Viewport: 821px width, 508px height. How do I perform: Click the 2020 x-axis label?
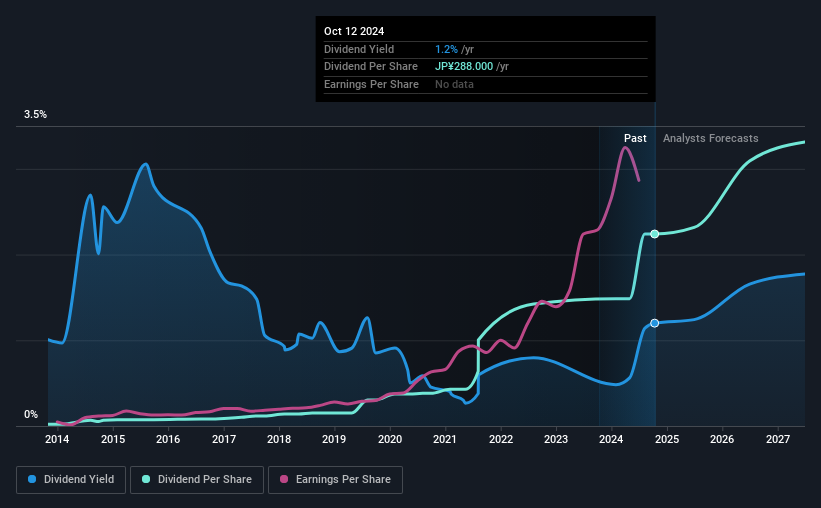[390, 439]
